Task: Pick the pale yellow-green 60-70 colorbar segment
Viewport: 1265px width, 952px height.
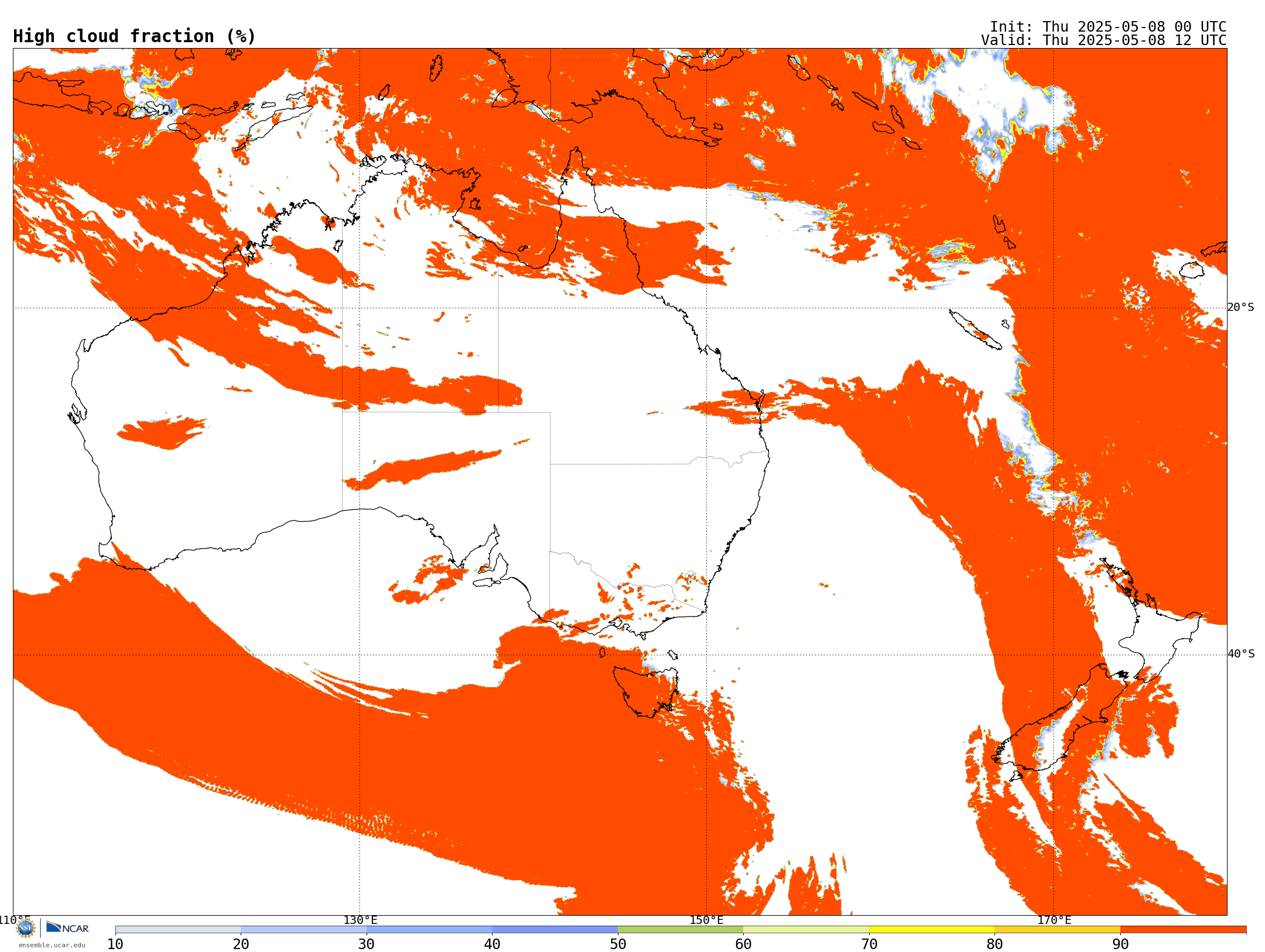Action: pyautogui.click(x=806, y=930)
